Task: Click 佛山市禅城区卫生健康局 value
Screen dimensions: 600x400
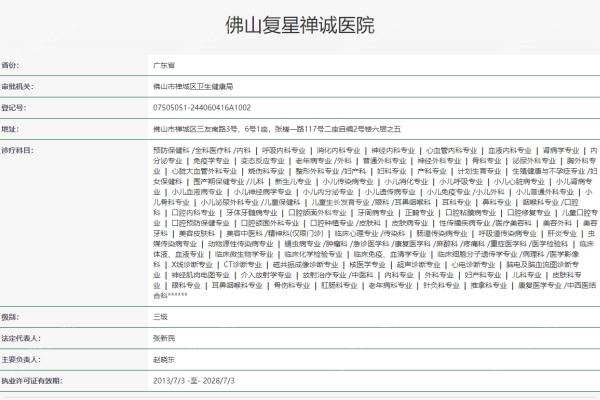Action: [x=193, y=87]
